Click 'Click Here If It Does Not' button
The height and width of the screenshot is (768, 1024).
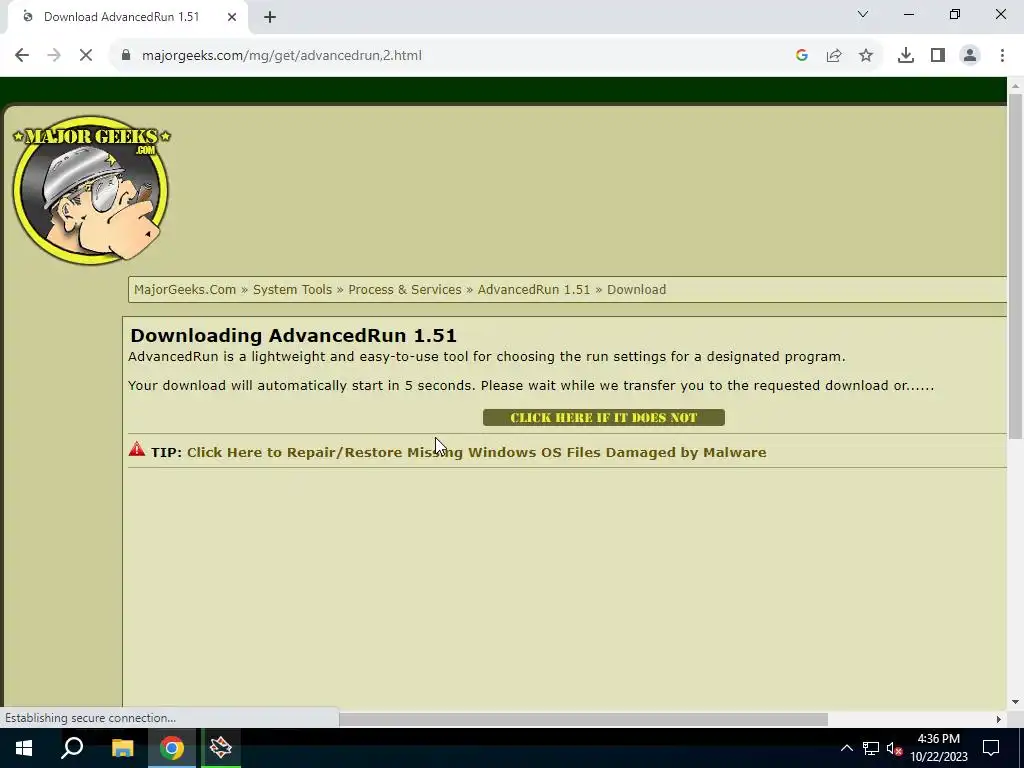(603, 417)
